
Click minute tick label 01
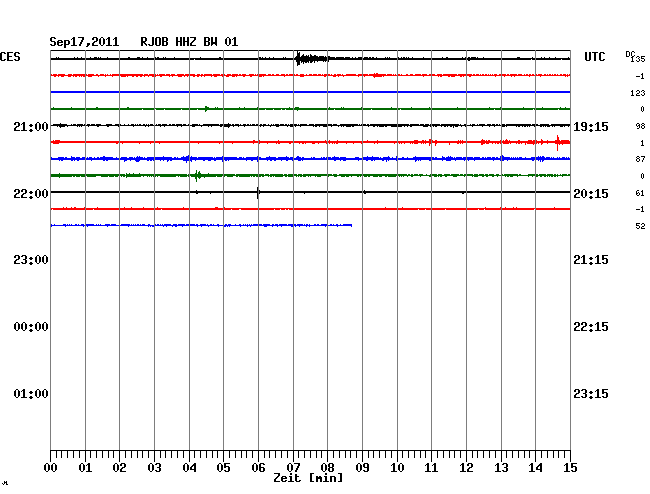85,468
